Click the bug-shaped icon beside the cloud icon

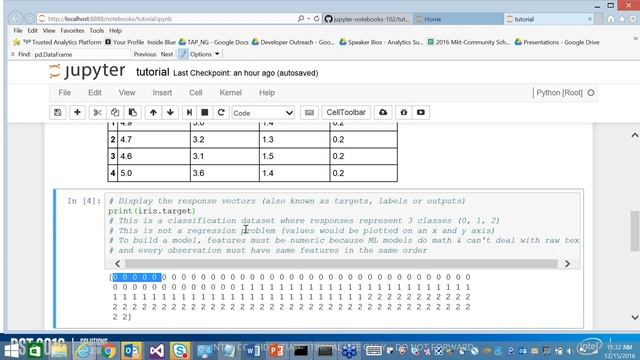click(x=404, y=112)
